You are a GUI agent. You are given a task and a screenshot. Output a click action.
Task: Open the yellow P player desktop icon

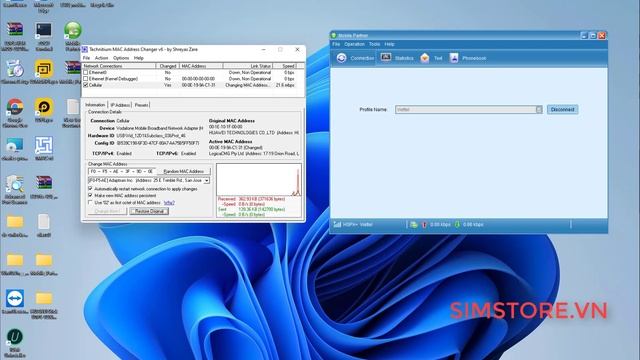click(44, 107)
